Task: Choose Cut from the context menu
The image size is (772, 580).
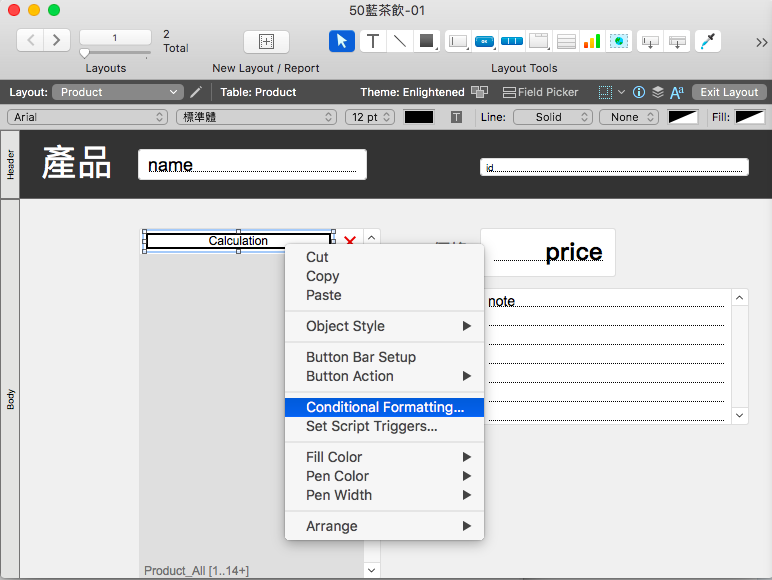Action: [x=384, y=257]
